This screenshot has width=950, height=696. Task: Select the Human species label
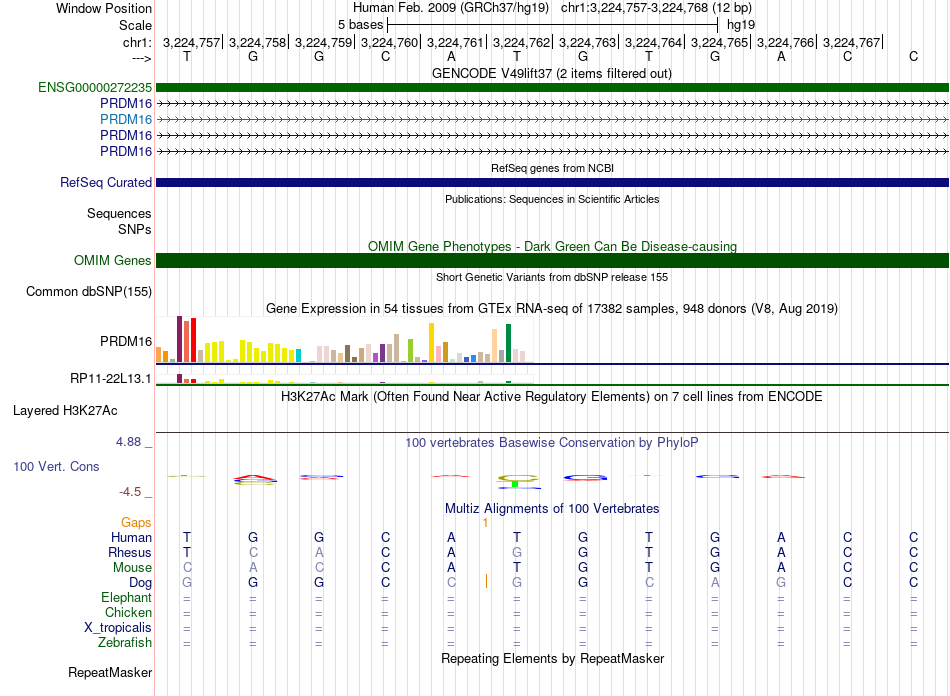click(x=131, y=537)
